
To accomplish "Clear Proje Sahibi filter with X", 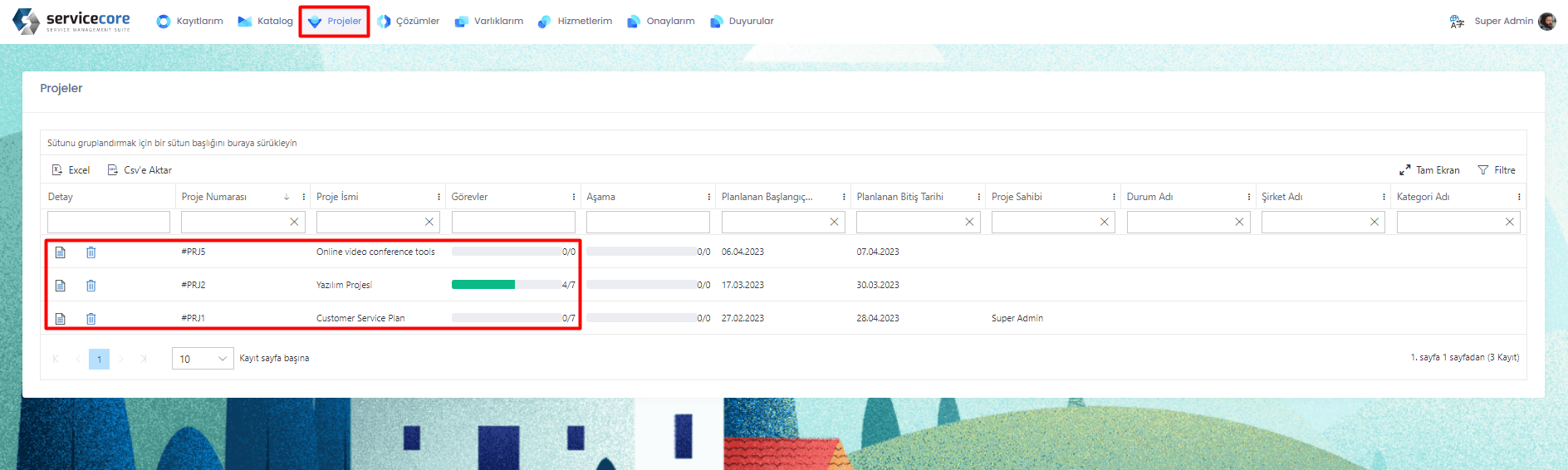I will [x=1105, y=222].
